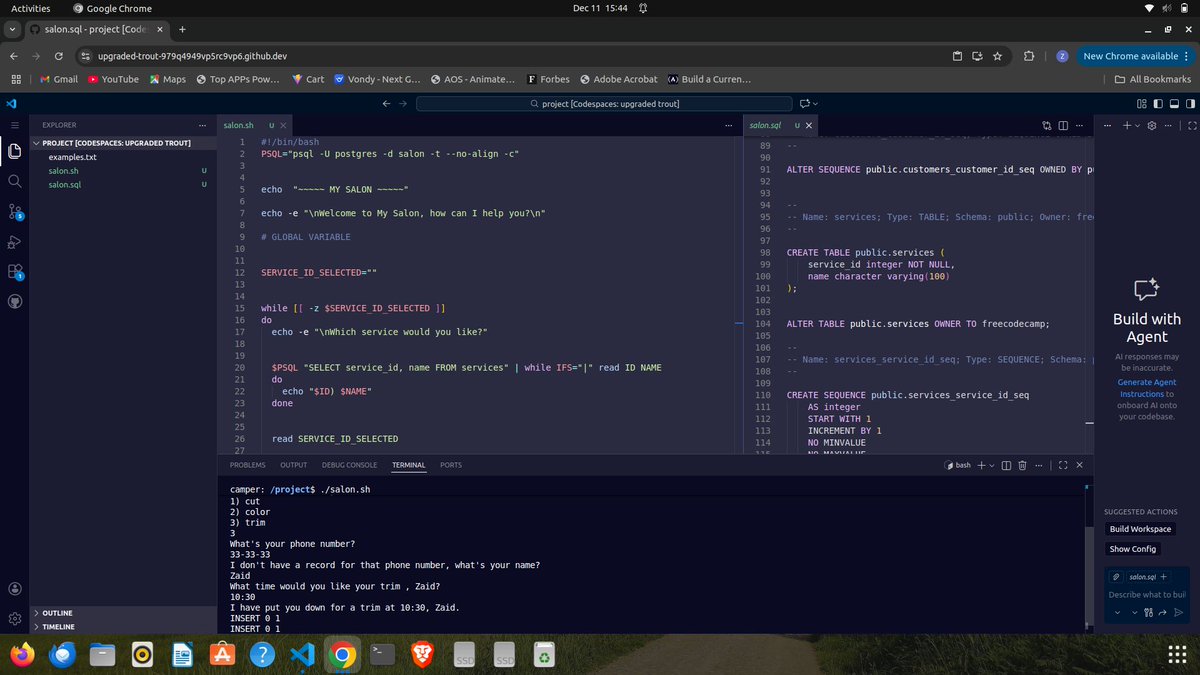The width and height of the screenshot is (1200, 675).
Task: Open Activities in the top bar
Action: click(30, 8)
